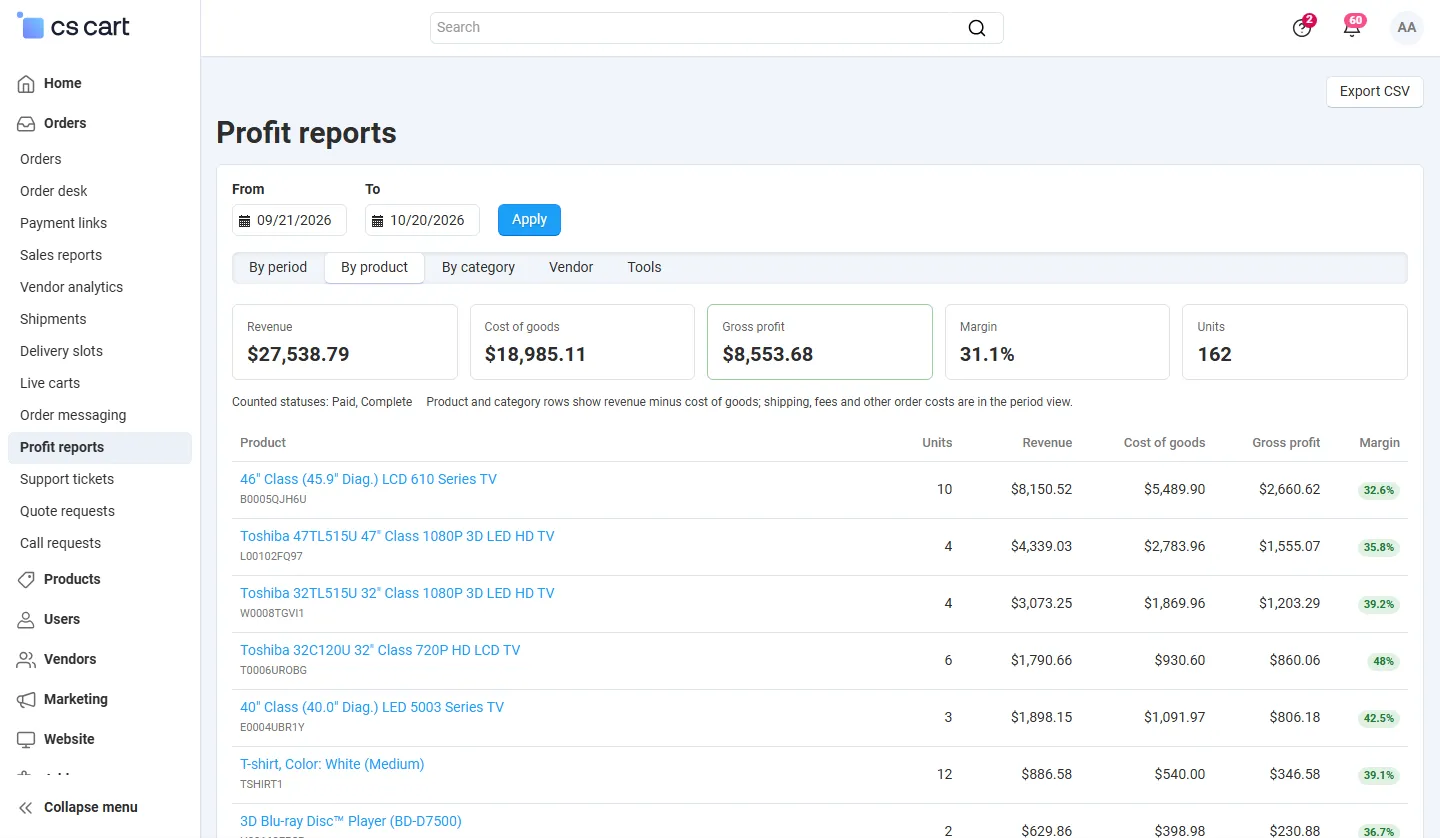1440x838 pixels.
Task: Open the help icon with badge 2
Action: coord(1302,28)
